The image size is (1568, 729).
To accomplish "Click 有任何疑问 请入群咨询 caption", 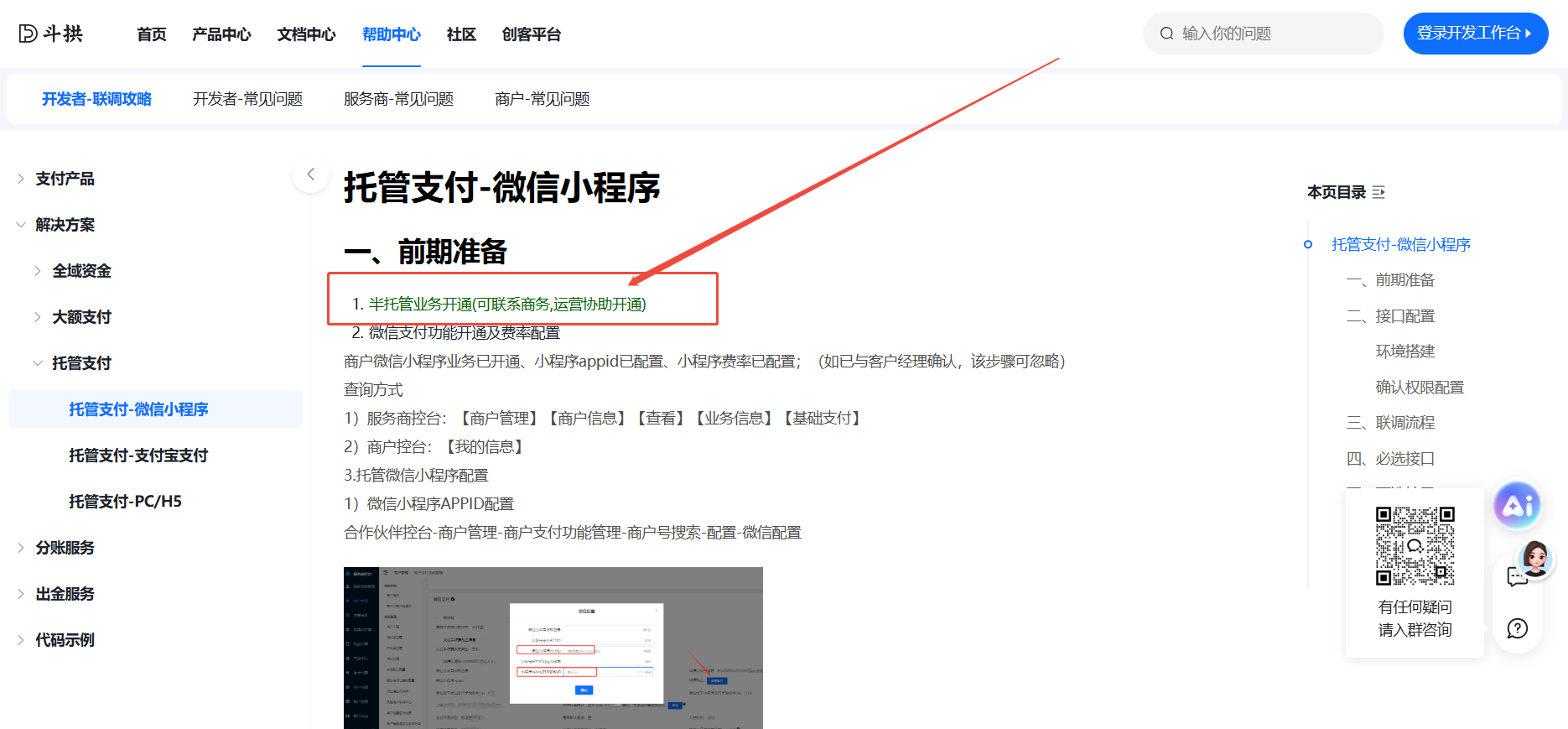I will click(1415, 618).
